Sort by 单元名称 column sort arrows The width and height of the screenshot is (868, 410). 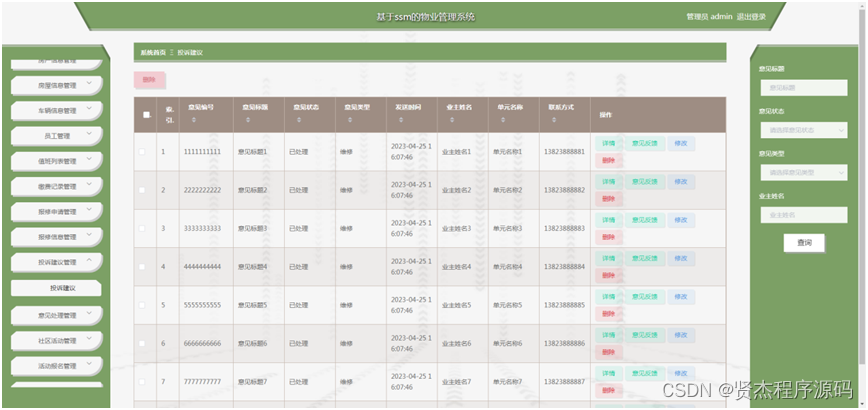point(503,120)
